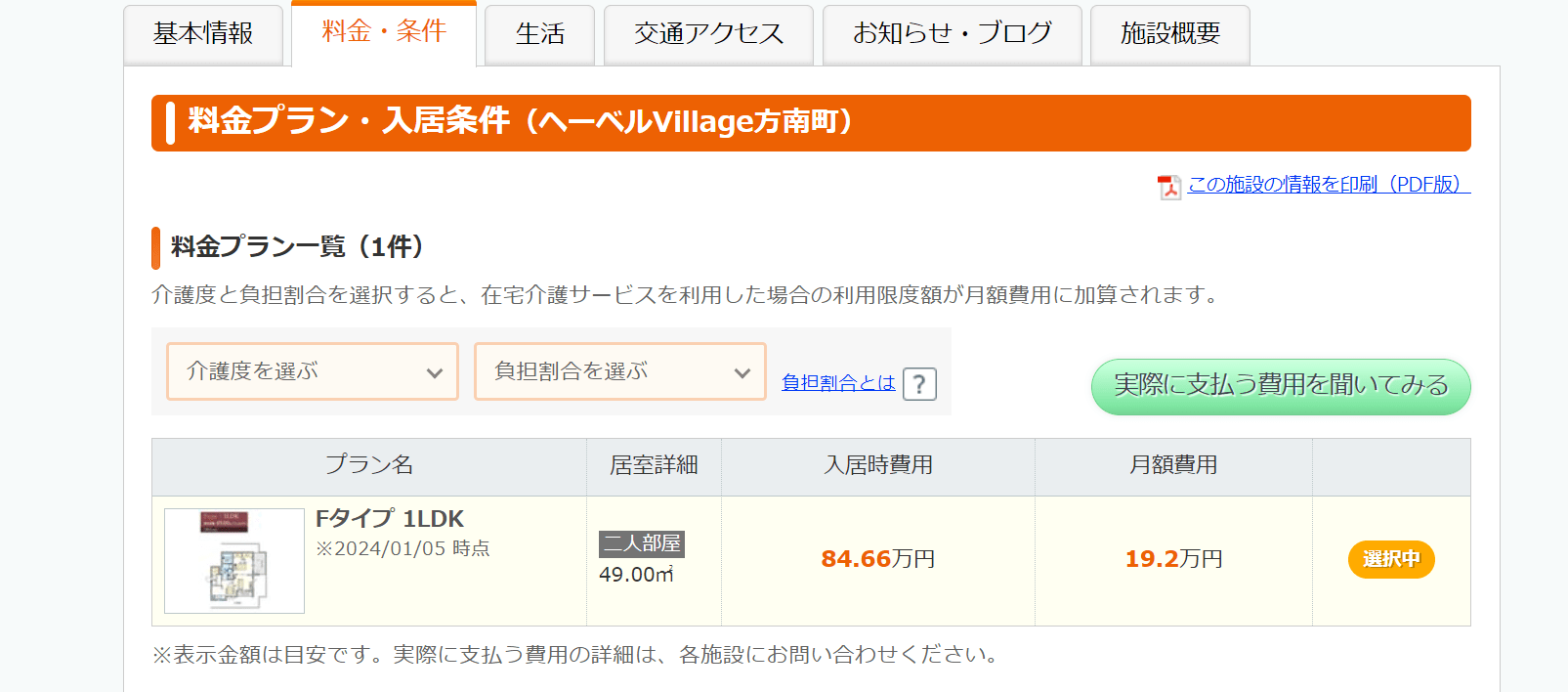
Task: Click the 居室詳細 column header
Action: coord(654,465)
